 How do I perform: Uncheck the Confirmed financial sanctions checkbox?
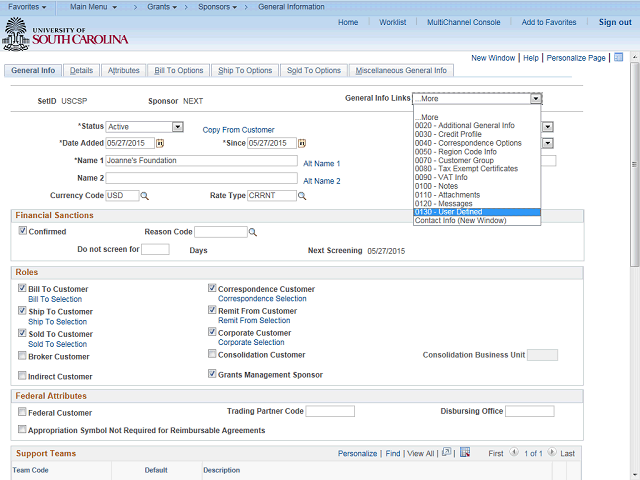23,231
